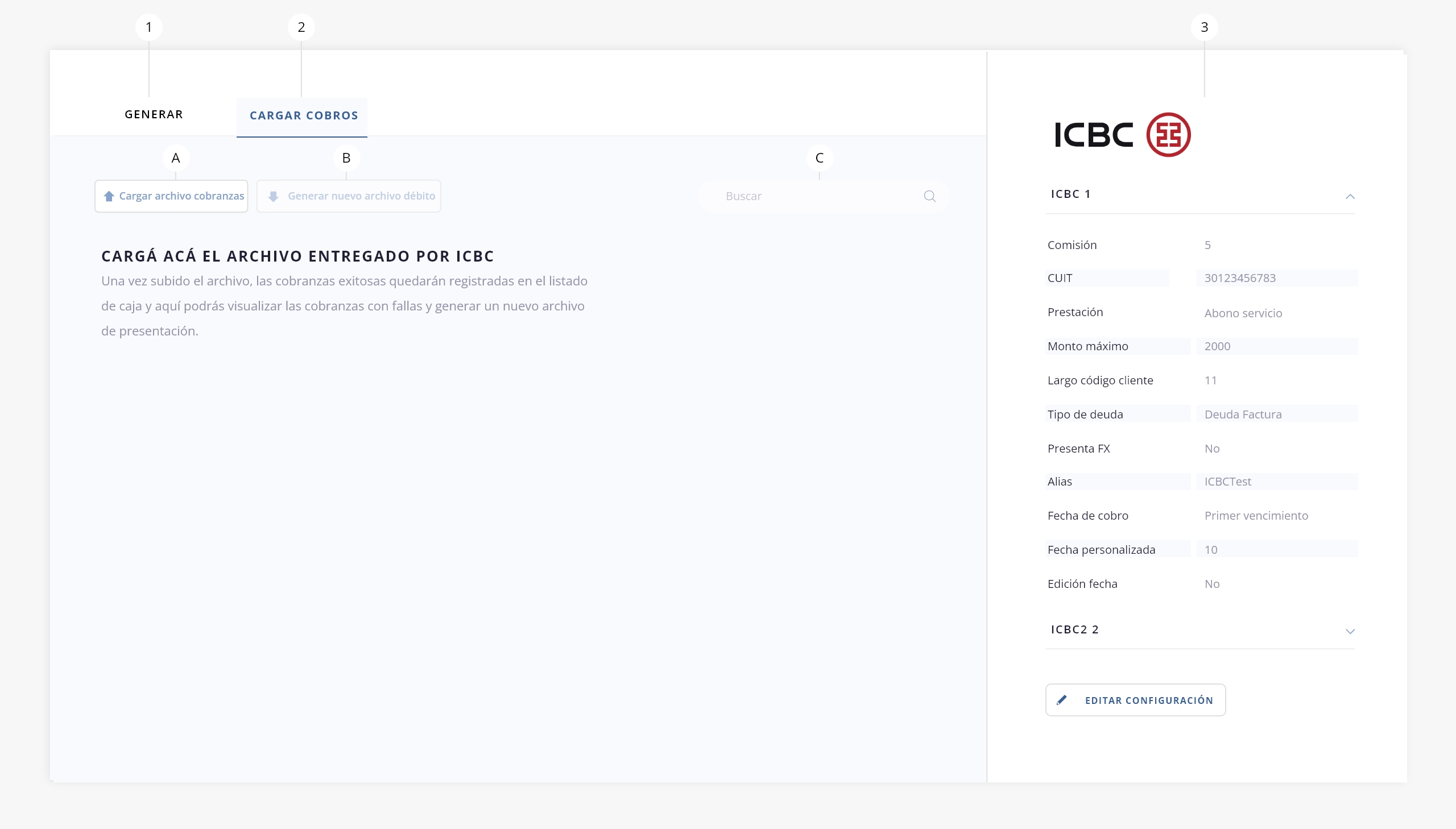Click the download arrow icon

[x=274, y=196]
